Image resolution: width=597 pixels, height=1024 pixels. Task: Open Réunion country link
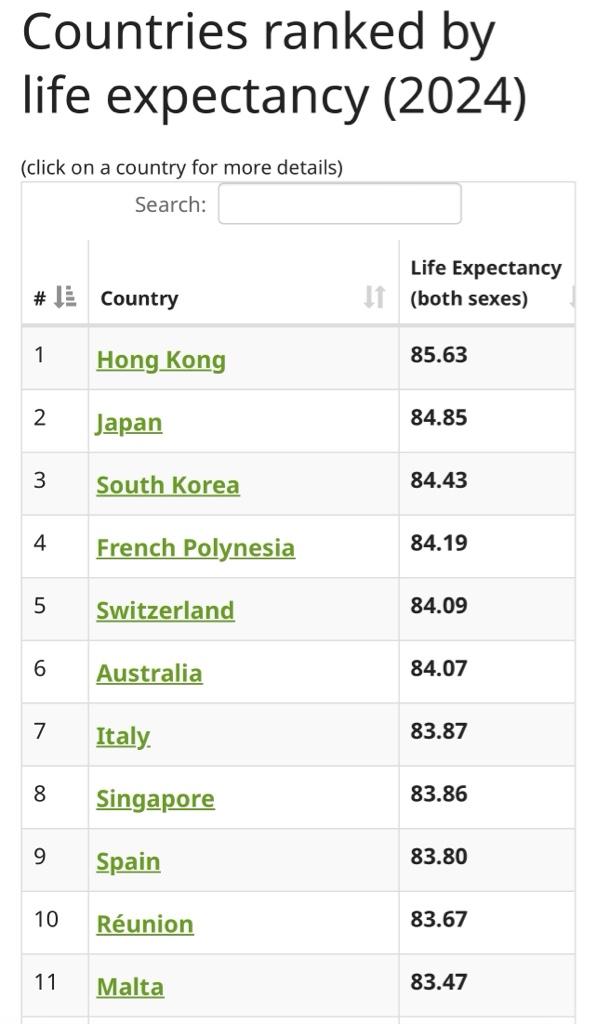point(145,924)
